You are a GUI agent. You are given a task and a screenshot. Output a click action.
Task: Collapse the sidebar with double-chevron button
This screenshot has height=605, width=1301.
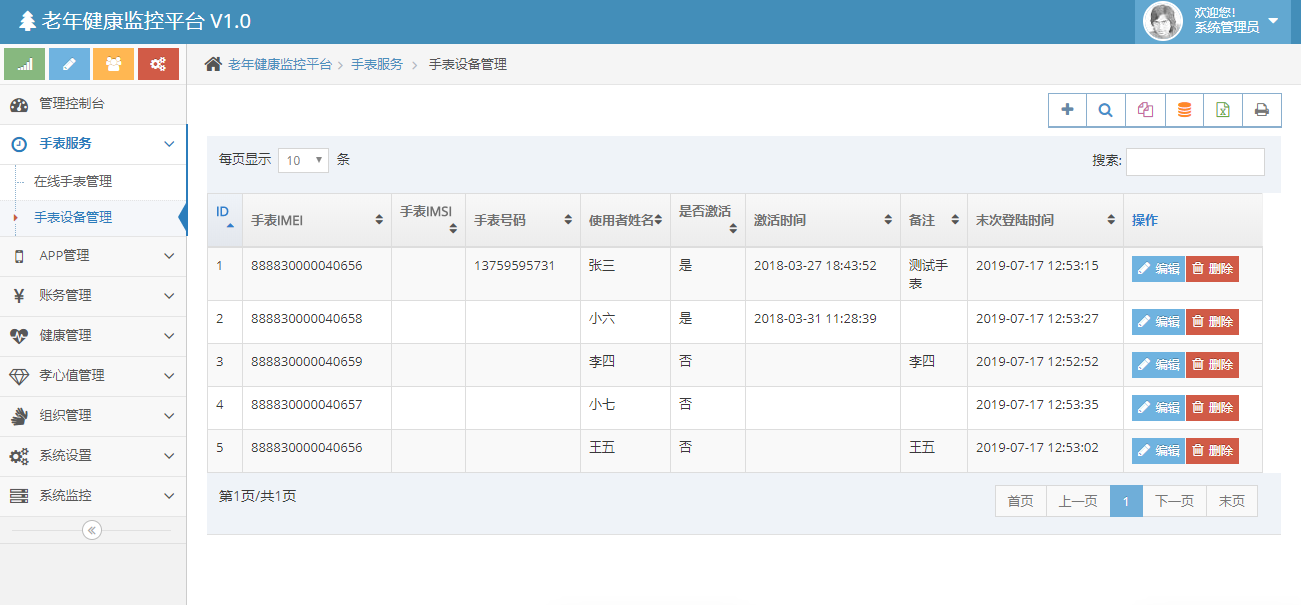(92, 530)
